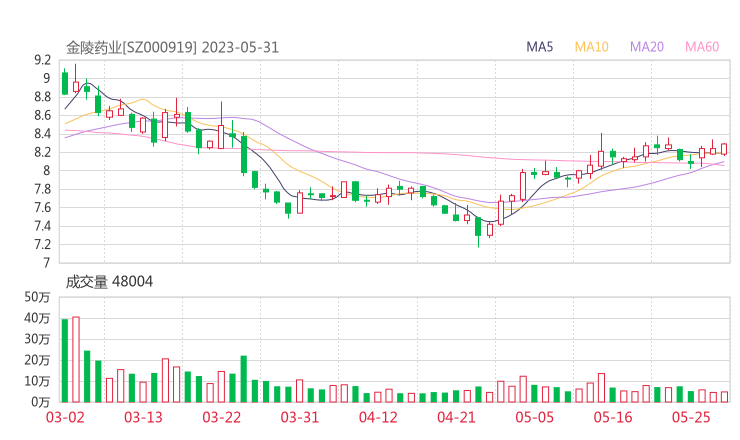Click the 10万 volume axis label
Screen dimensions: 740x440
(37, 381)
